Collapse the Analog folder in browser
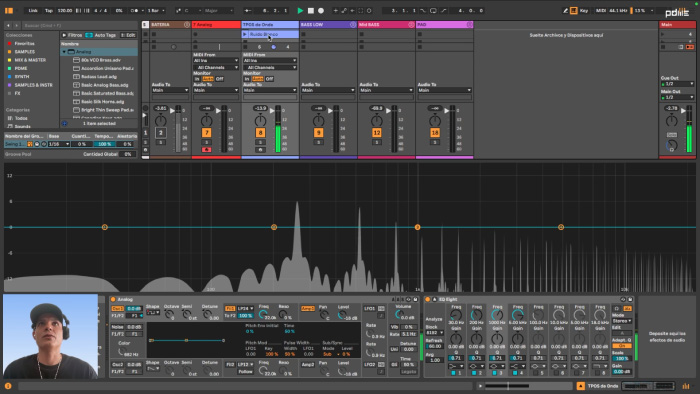Viewport: 700px width, 394px height. pos(64,52)
